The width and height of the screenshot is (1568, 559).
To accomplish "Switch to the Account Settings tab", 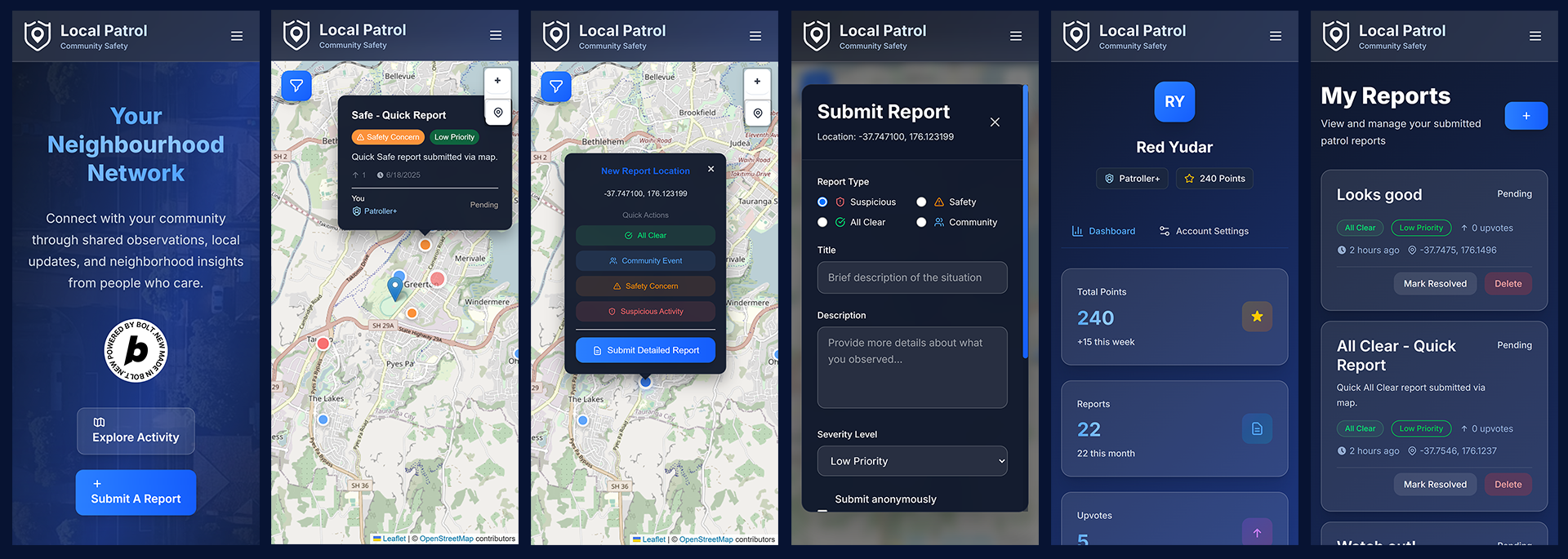I will tap(1204, 232).
